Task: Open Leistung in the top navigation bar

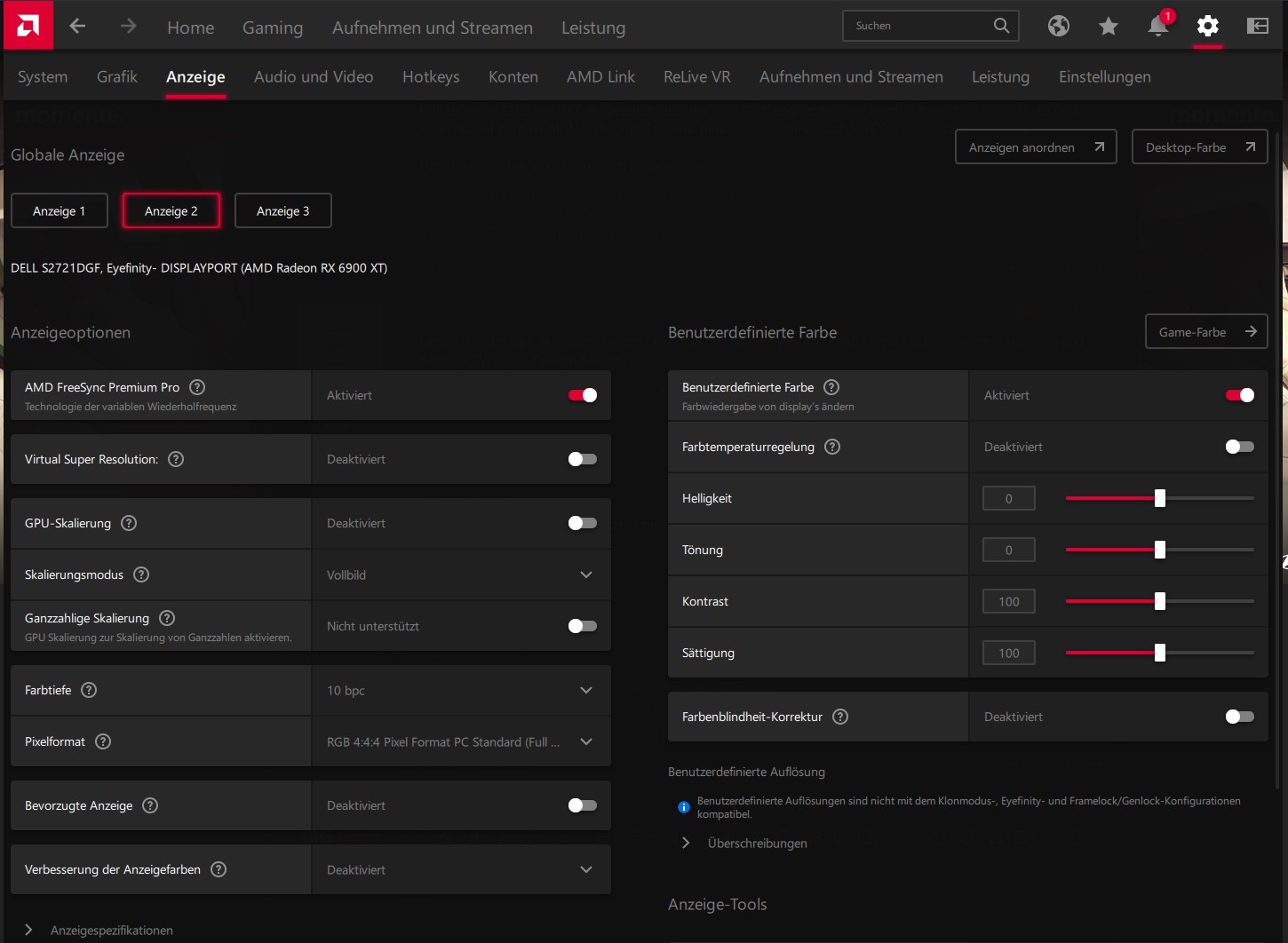Action: (593, 28)
